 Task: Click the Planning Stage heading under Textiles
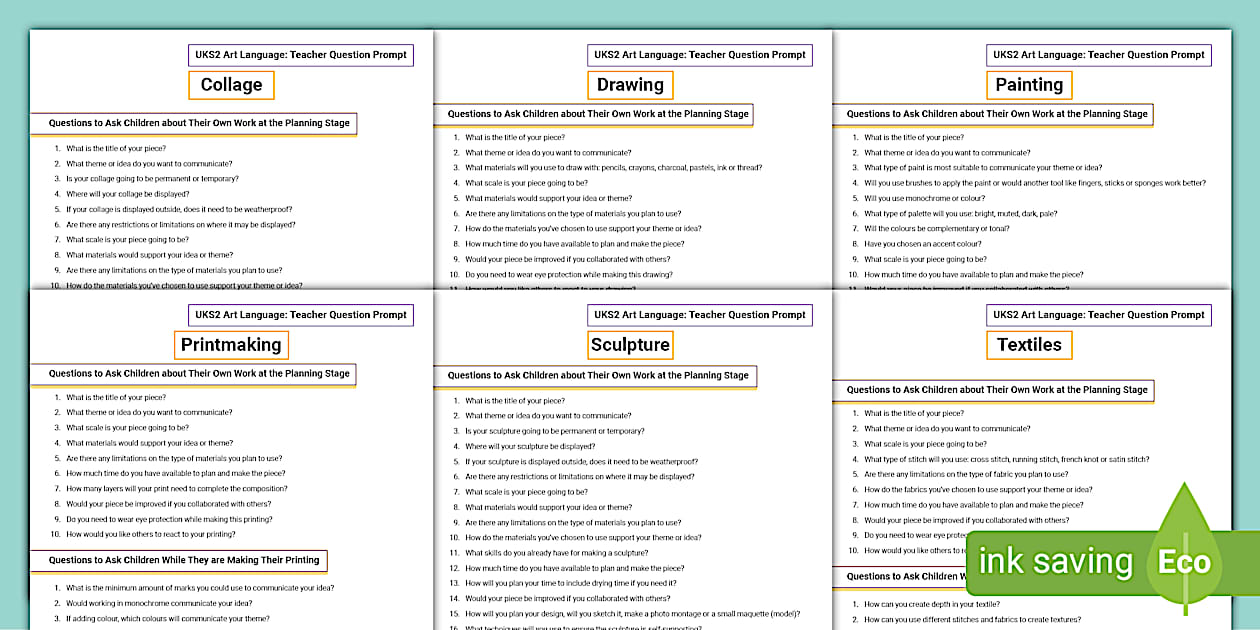996,390
